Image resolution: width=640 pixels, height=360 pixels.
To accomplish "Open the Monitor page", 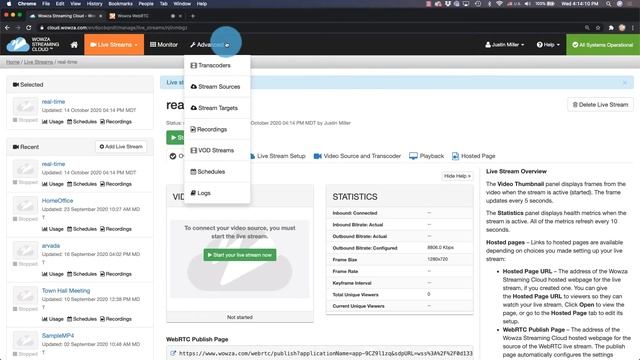I will (164, 44).
